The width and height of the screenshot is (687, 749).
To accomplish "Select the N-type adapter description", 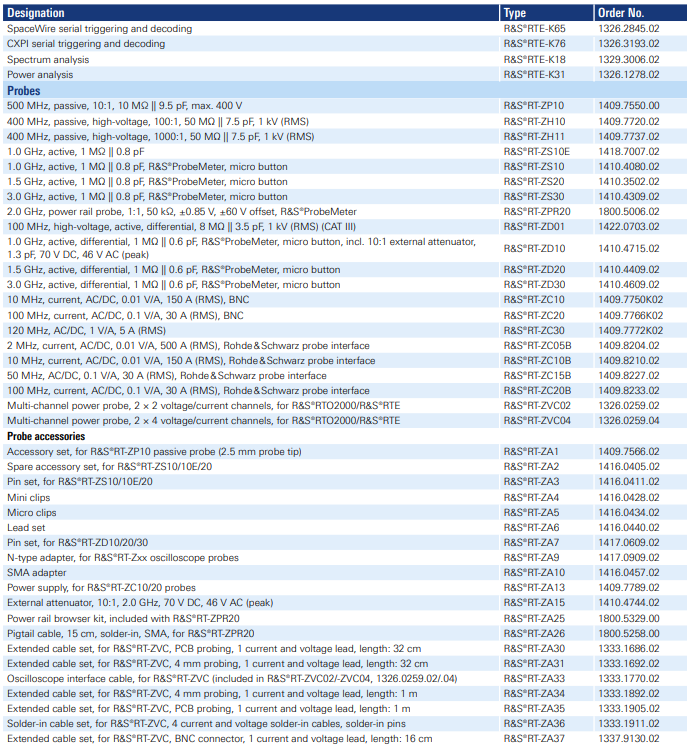I will 123,558.
